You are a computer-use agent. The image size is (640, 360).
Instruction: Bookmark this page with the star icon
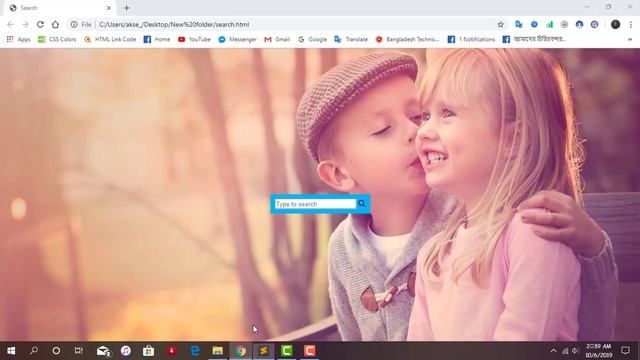tap(500, 24)
